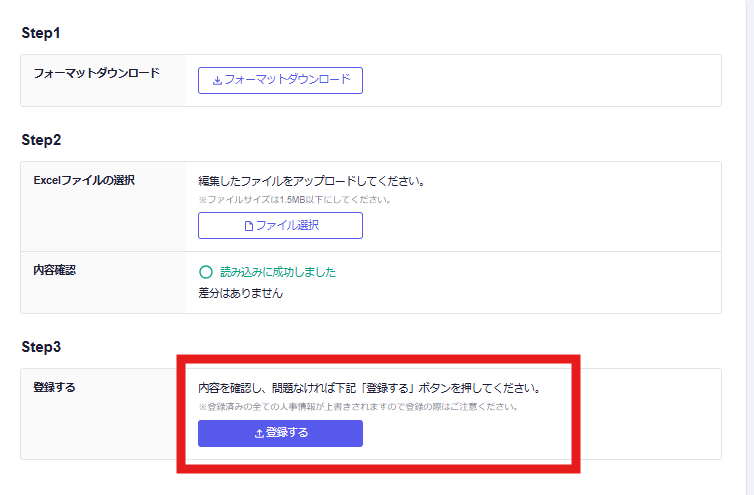Click the 編集したファイルをアップロード instruction text
Viewport: 754px width, 495px height.
(x=312, y=182)
